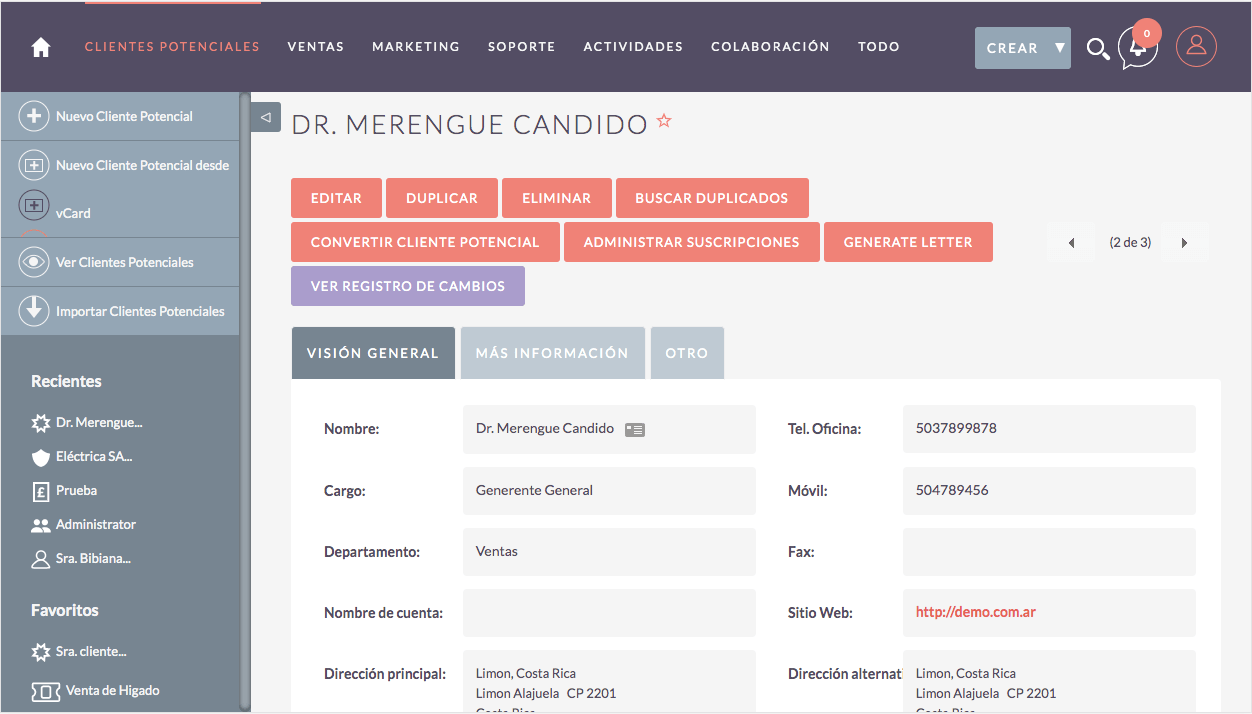Open the search magnifier icon
The image size is (1252, 714).
click(1097, 48)
